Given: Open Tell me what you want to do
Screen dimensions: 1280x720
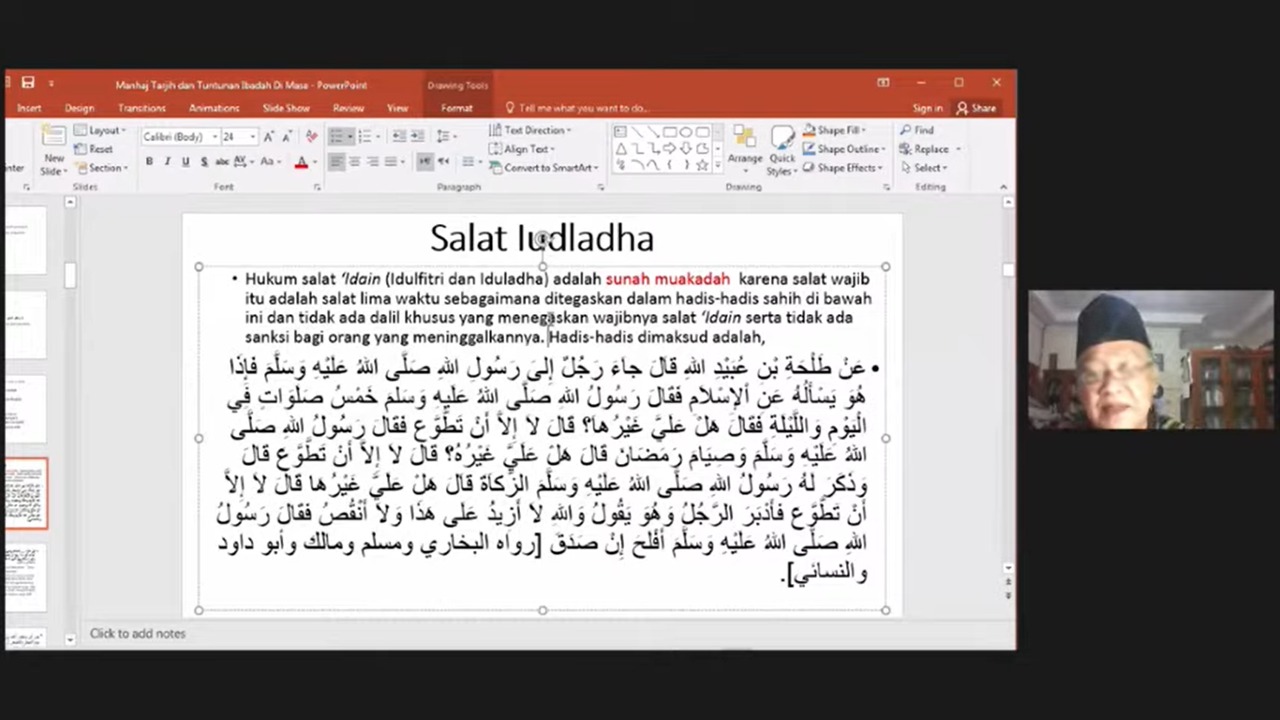Looking at the screenshot, I should coord(577,108).
